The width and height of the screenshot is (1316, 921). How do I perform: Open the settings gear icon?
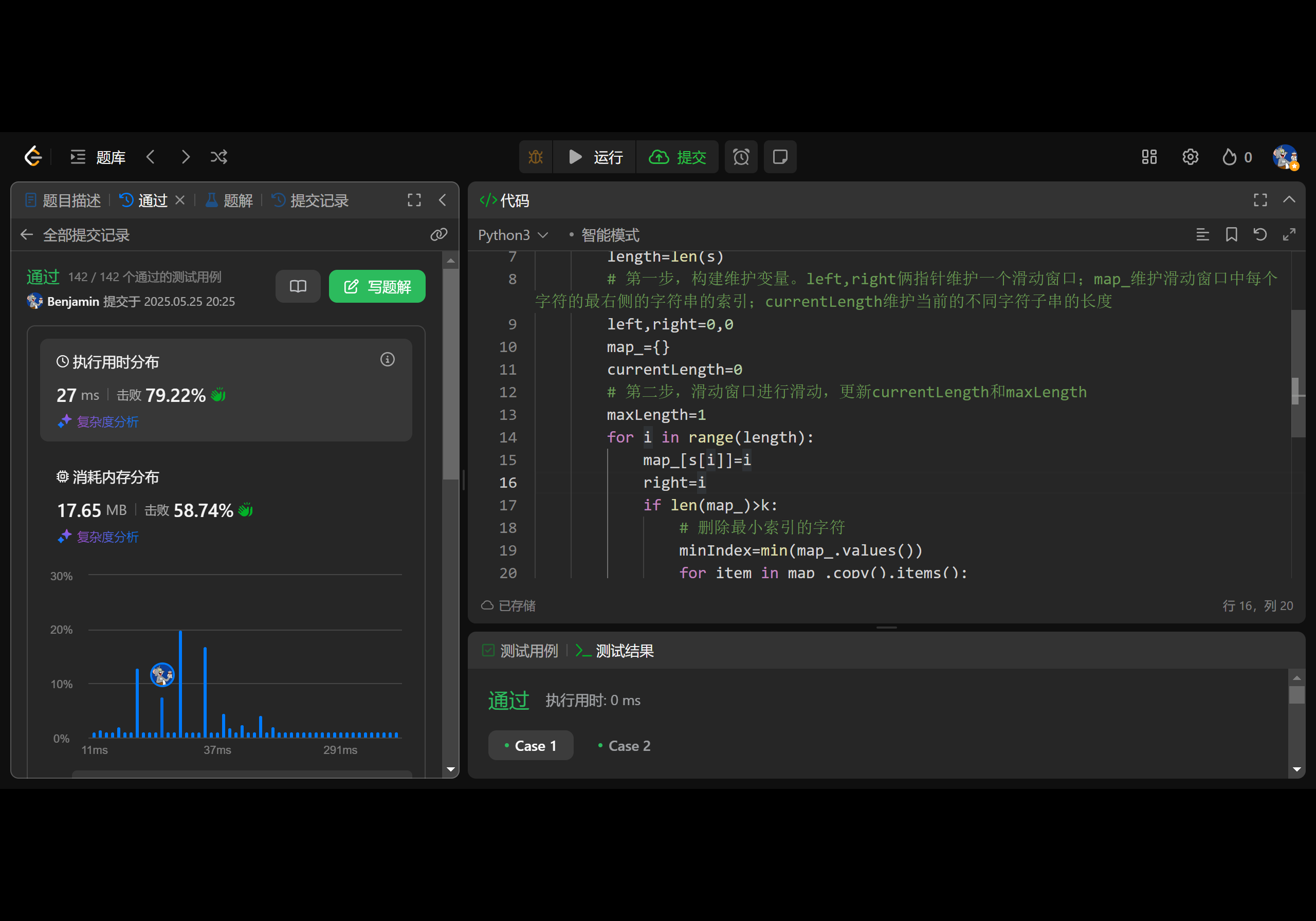point(1190,157)
